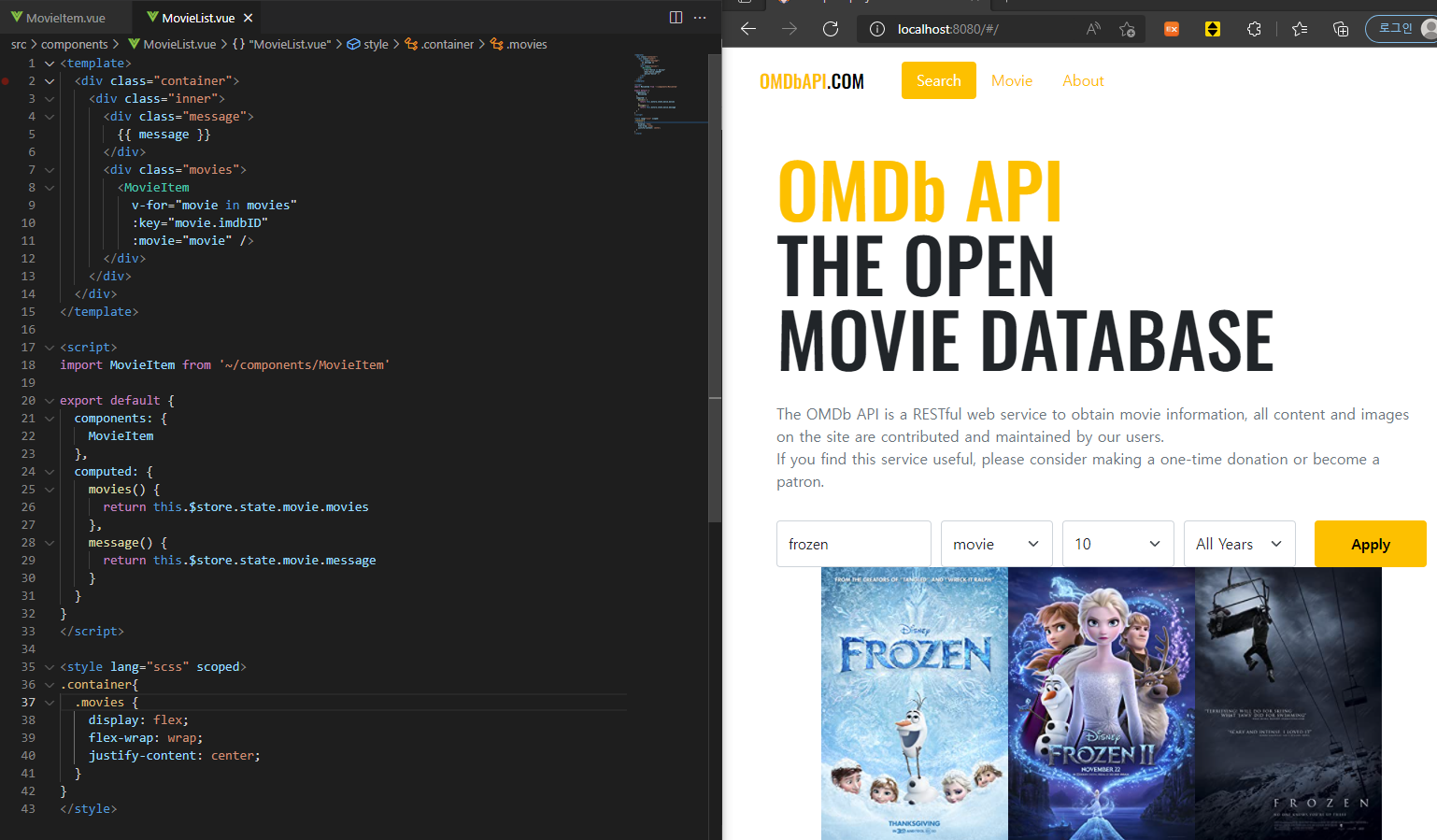Toggle the breakpoint dot beside line 2

pos(6,81)
